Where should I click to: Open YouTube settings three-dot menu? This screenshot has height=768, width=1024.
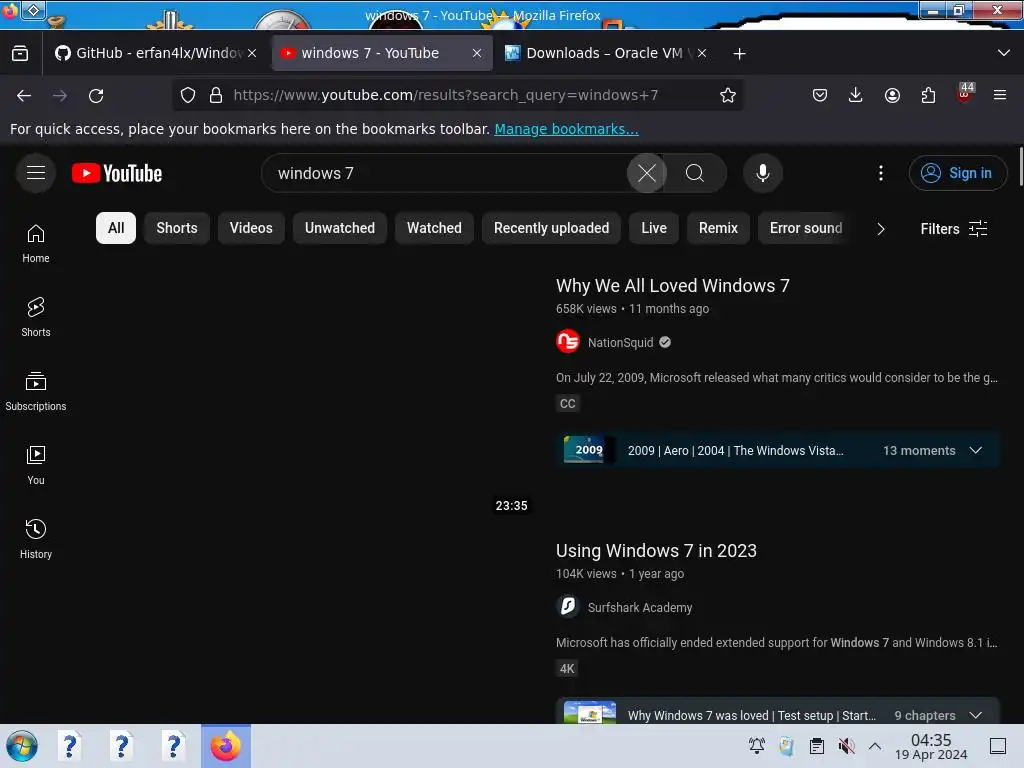point(881,173)
